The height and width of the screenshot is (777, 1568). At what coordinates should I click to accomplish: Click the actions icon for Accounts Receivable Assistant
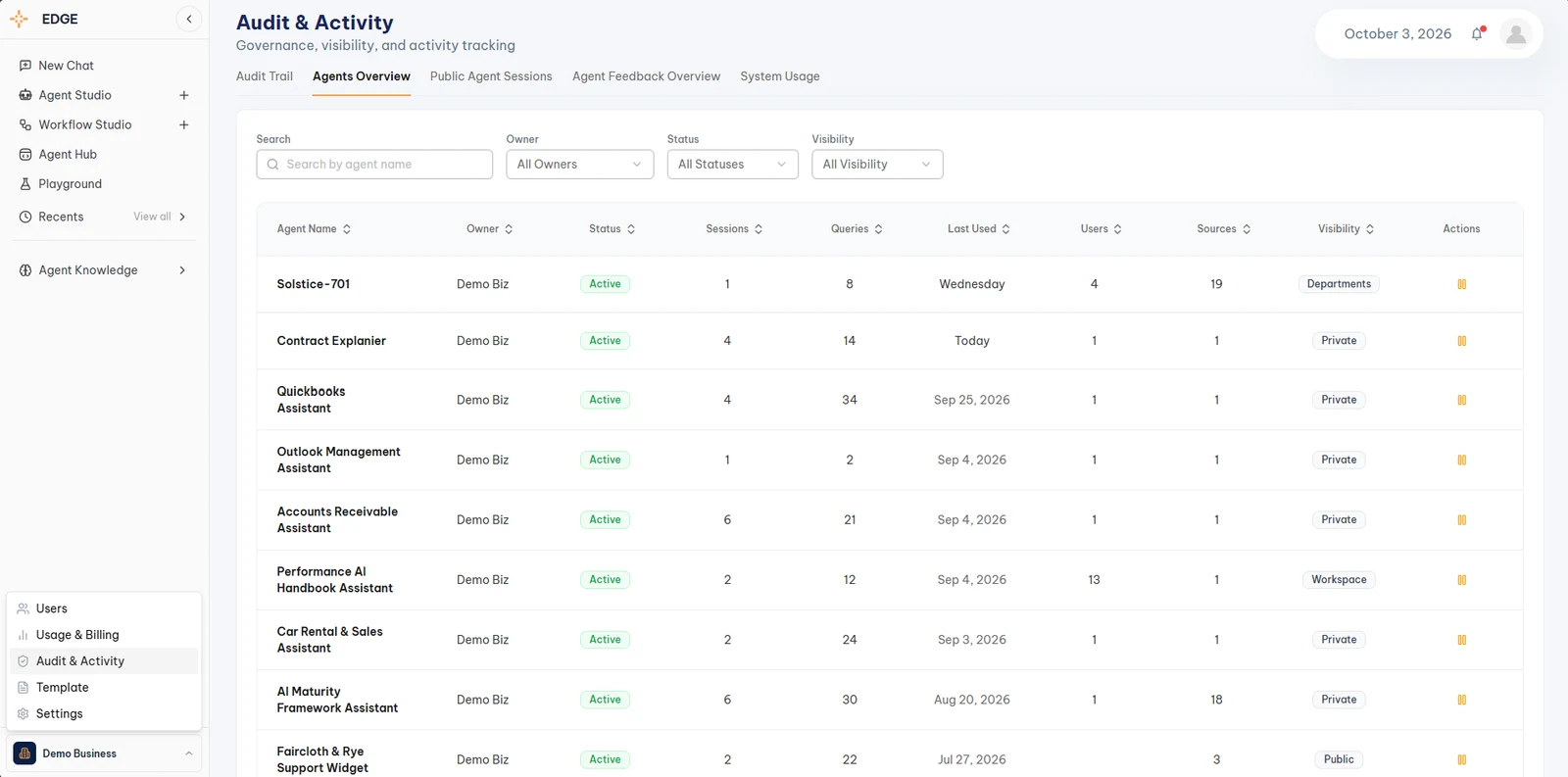tap(1461, 520)
